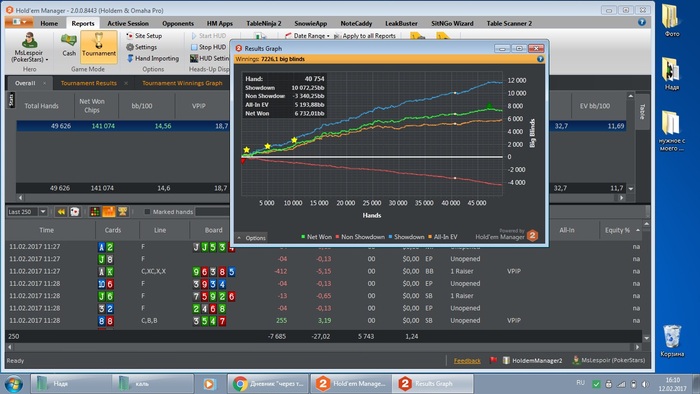Toggle the Marked hands checkbox
The width and height of the screenshot is (700, 394).
click(x=147, y=212)
